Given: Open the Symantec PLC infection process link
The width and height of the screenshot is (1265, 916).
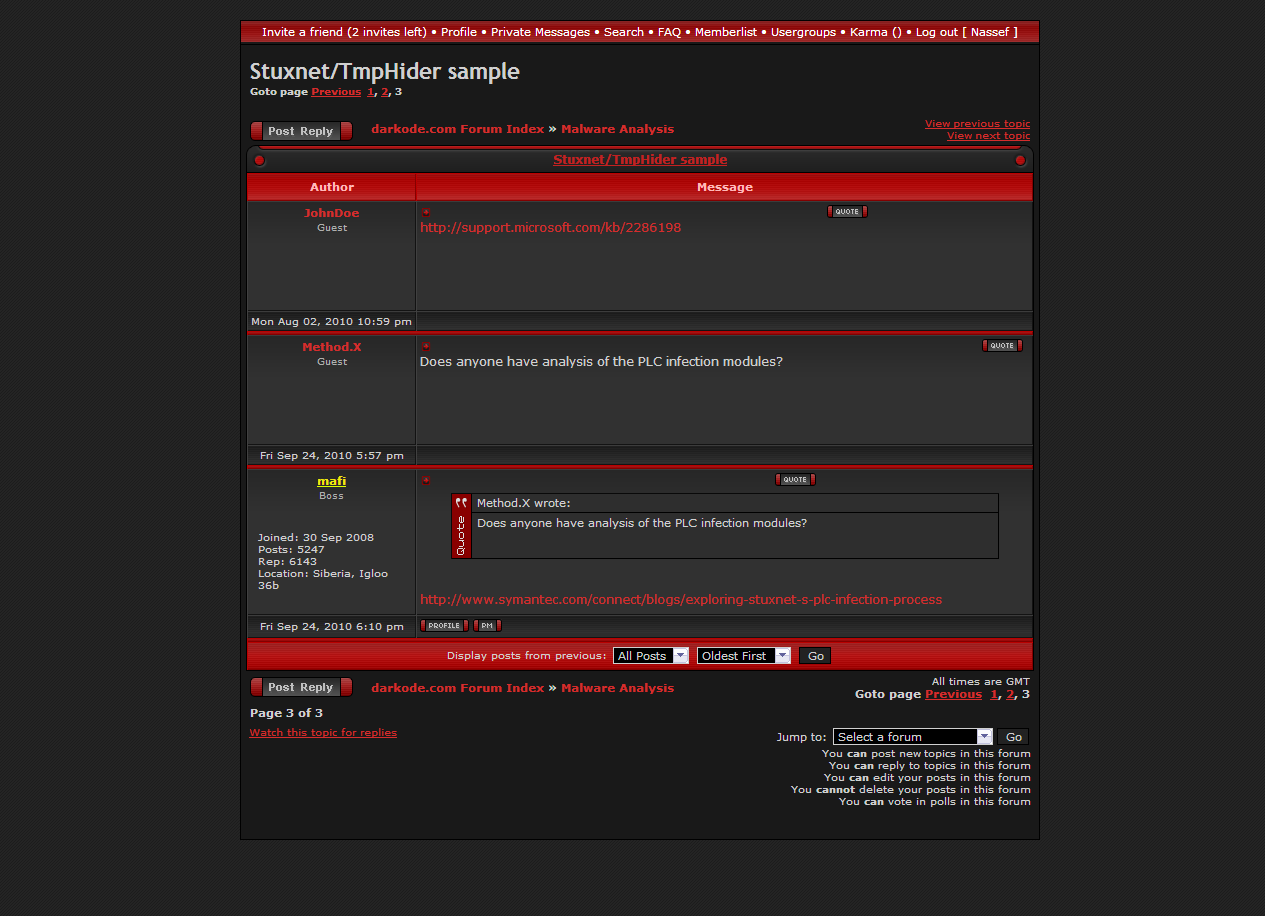Looking at the screenshot, I should point(681,600).
